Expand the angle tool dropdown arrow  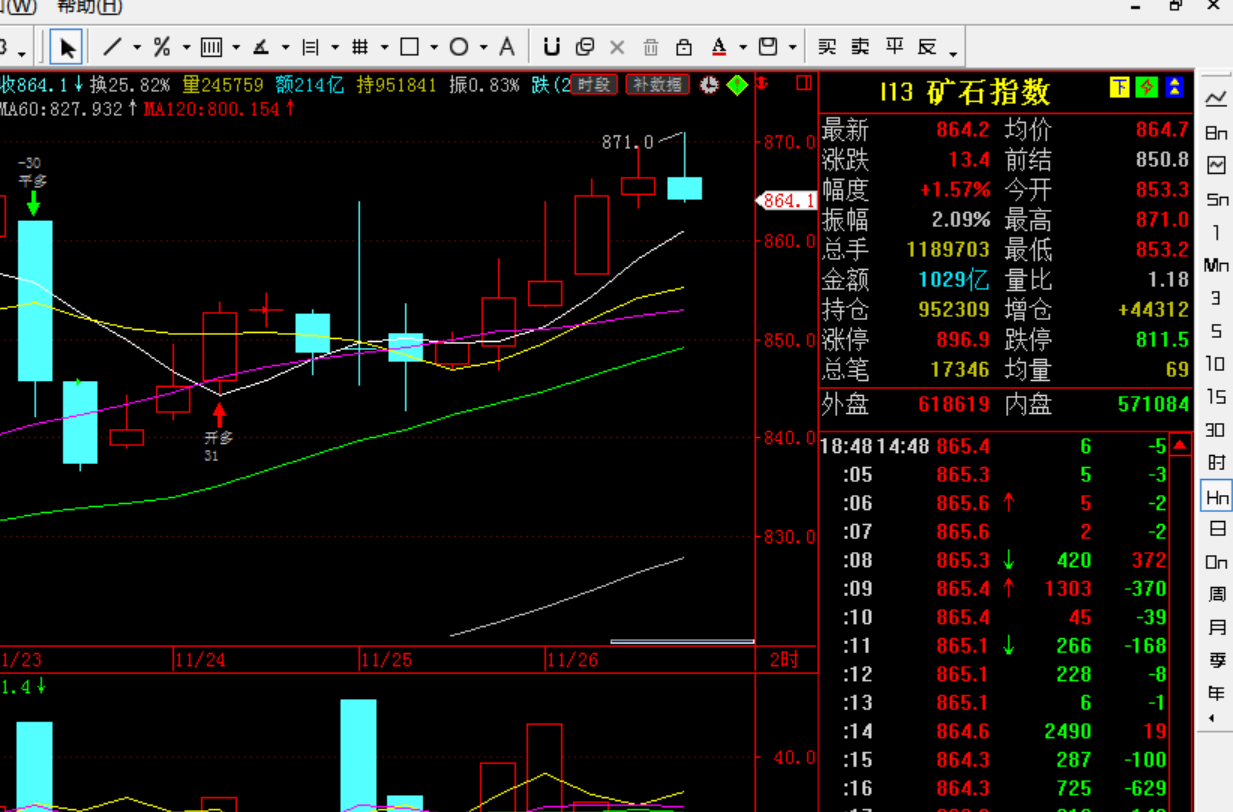[285, 47]
